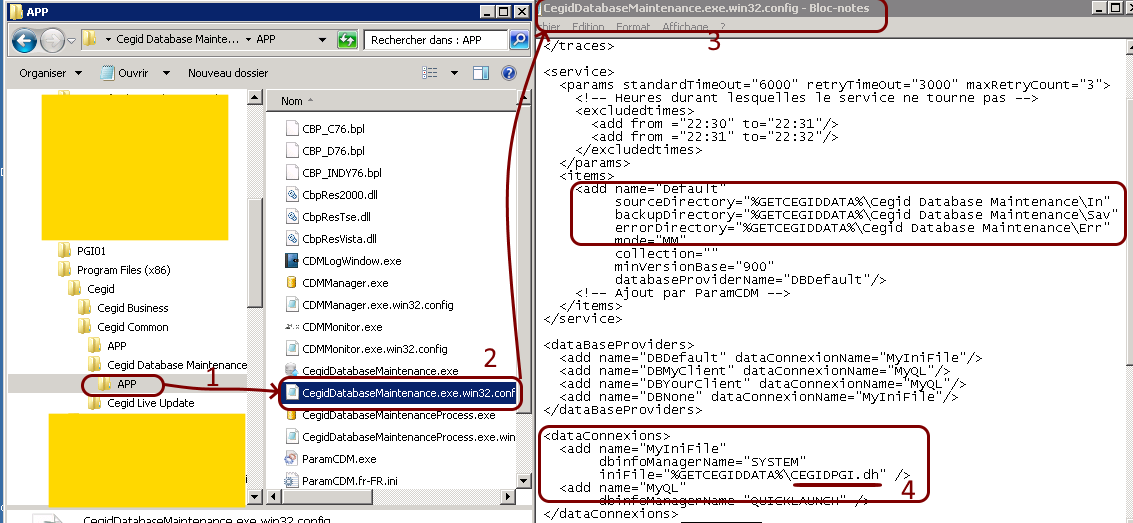Viewport: 1133px width, 523px height.
Task: Open the Format menu in Bloc-notes
Action: [x=632, y=27]
